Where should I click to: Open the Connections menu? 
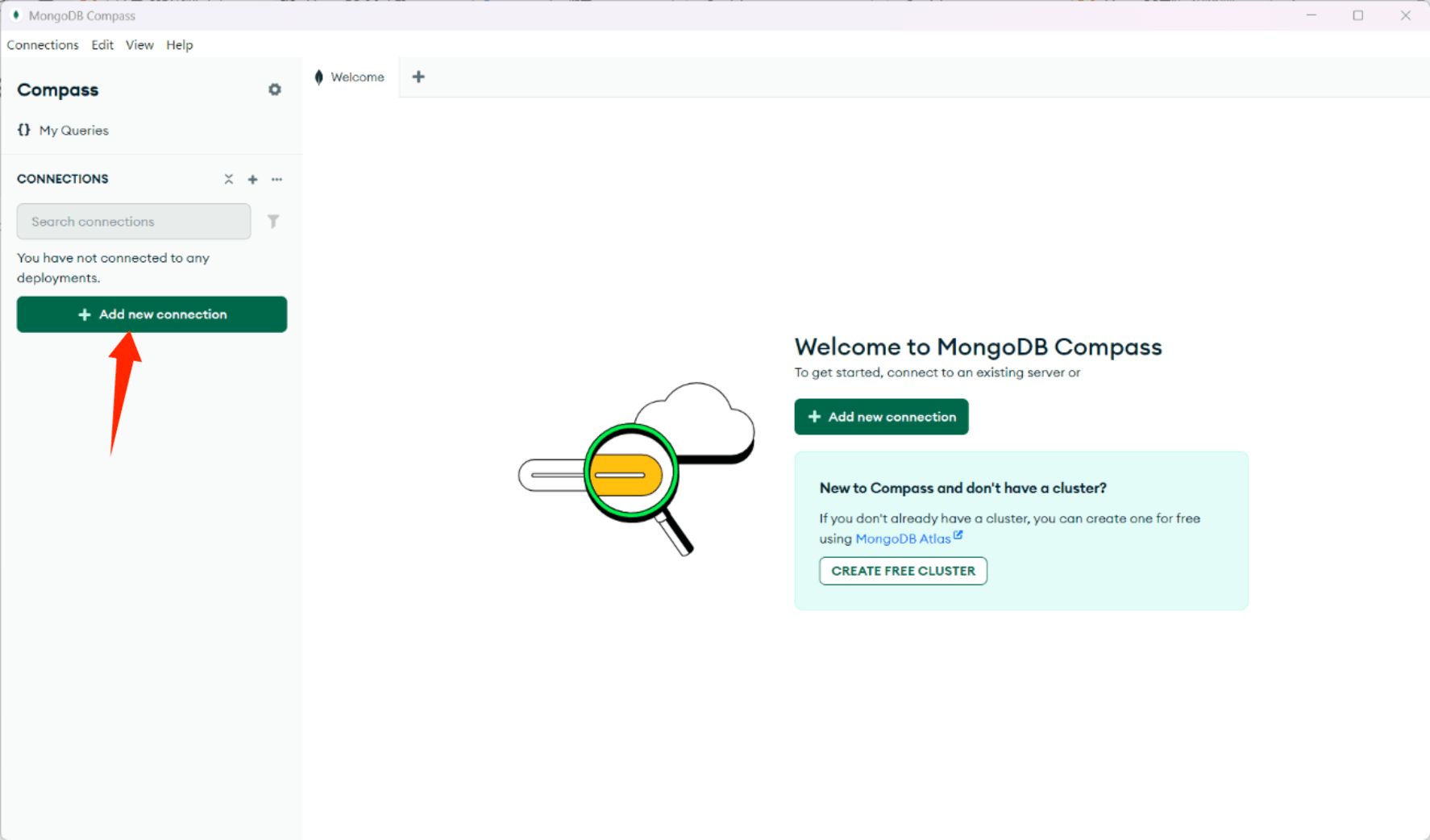(x=43, y=45)
